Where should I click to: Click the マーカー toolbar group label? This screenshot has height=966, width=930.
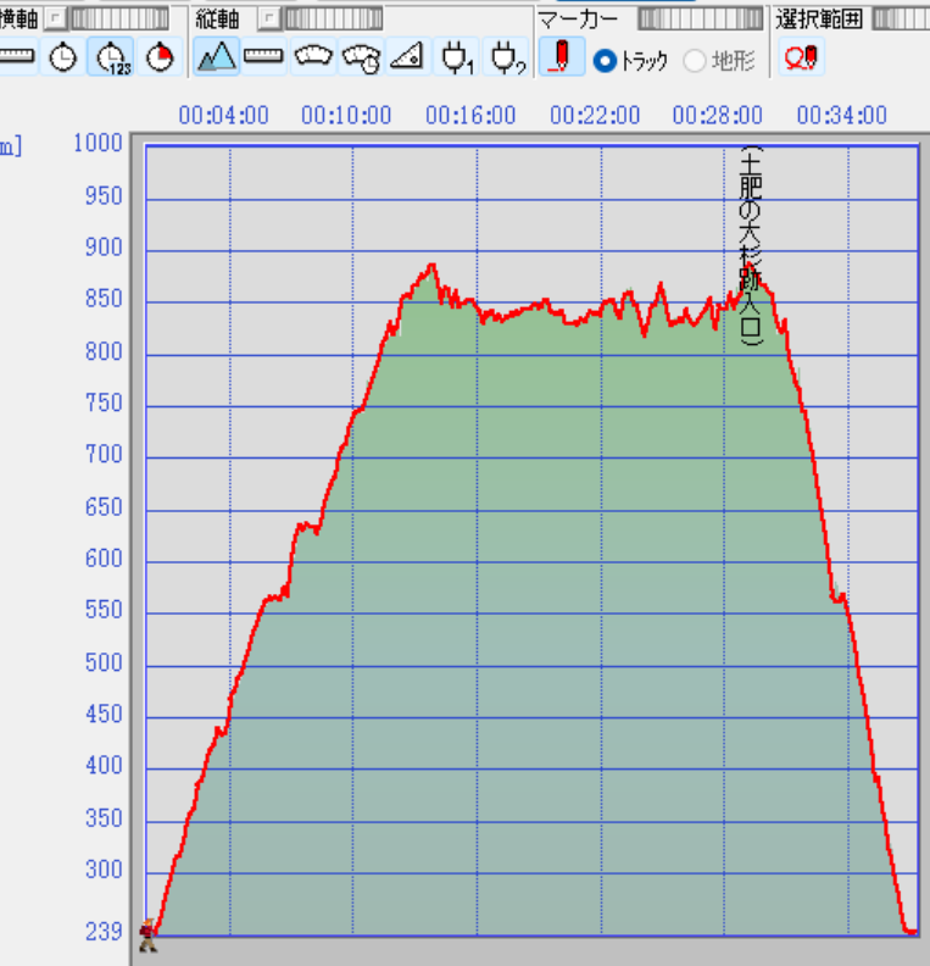click(578, 20)
